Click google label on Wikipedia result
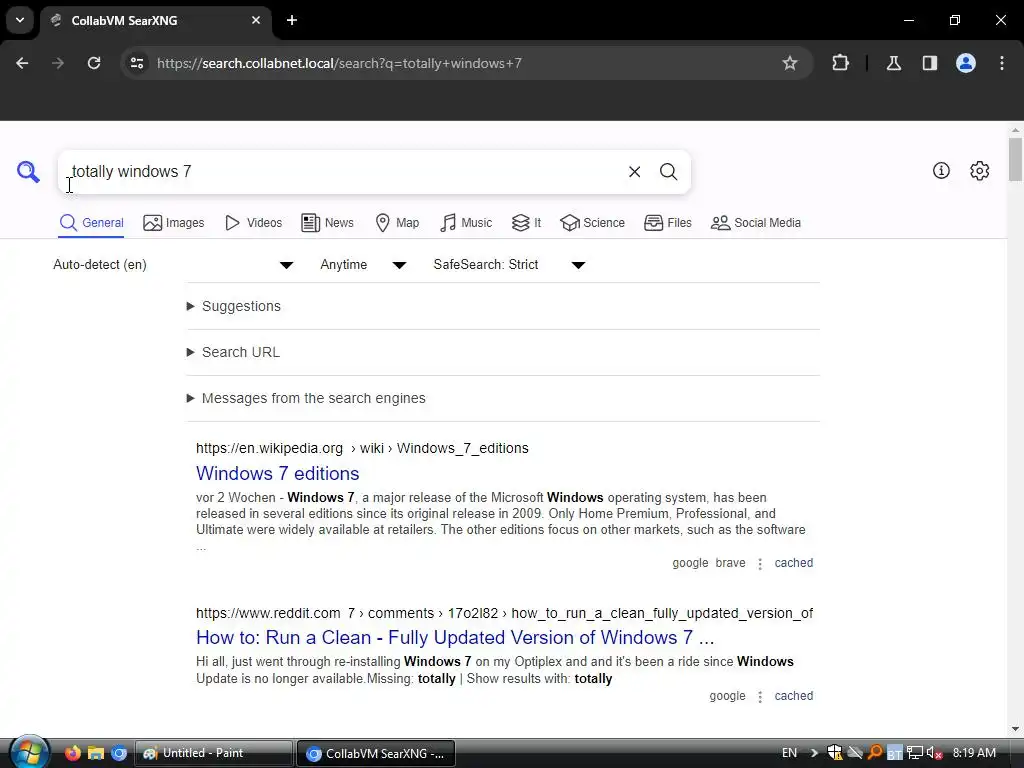 [690, 563]
